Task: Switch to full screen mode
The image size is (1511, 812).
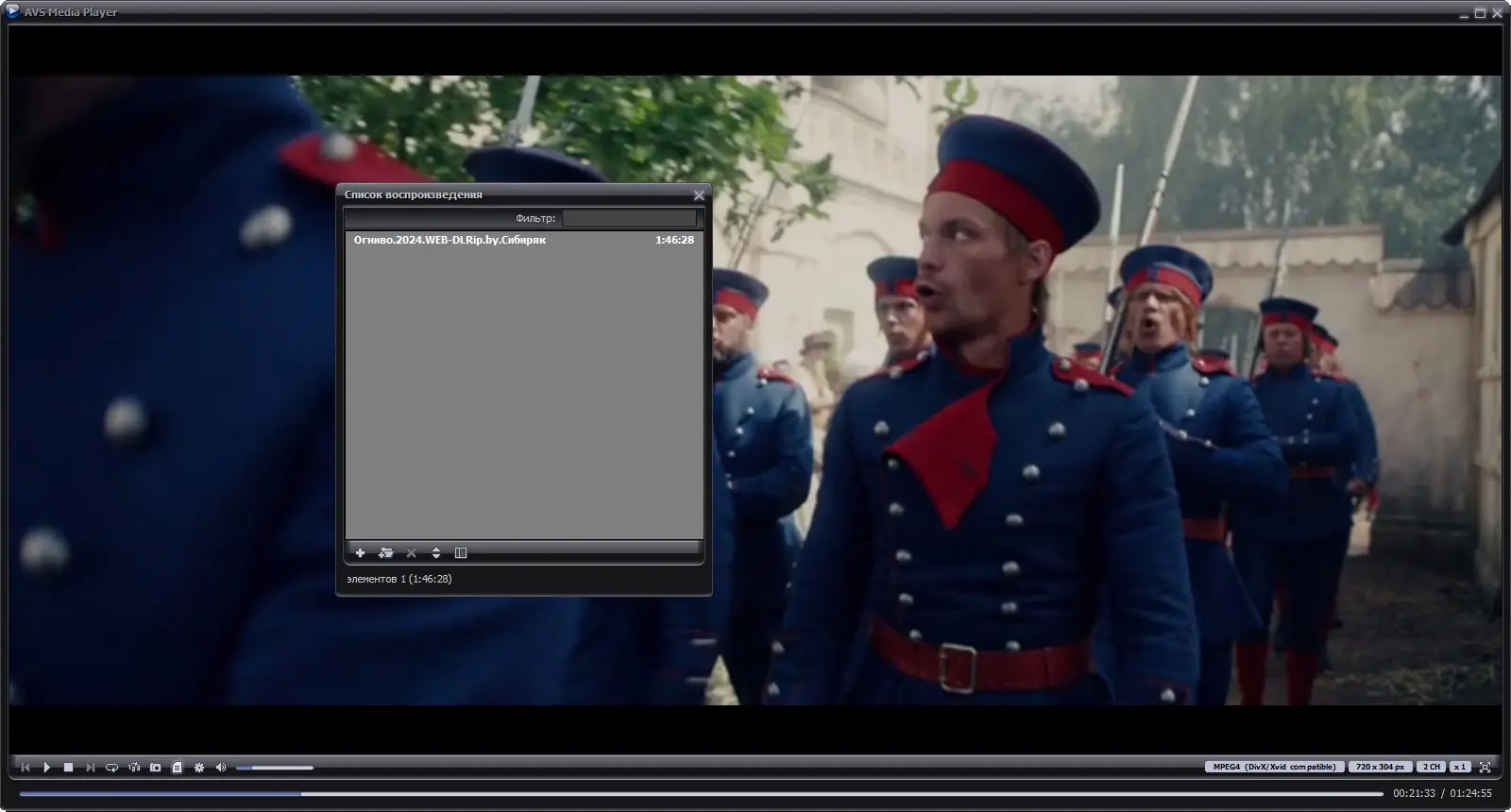Action: coord(1485,768)
